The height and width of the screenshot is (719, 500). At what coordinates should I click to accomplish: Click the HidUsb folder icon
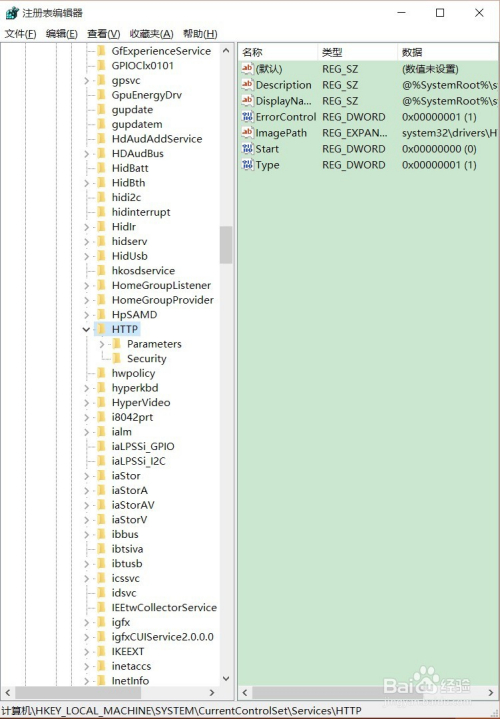click(x=102, y=256)
